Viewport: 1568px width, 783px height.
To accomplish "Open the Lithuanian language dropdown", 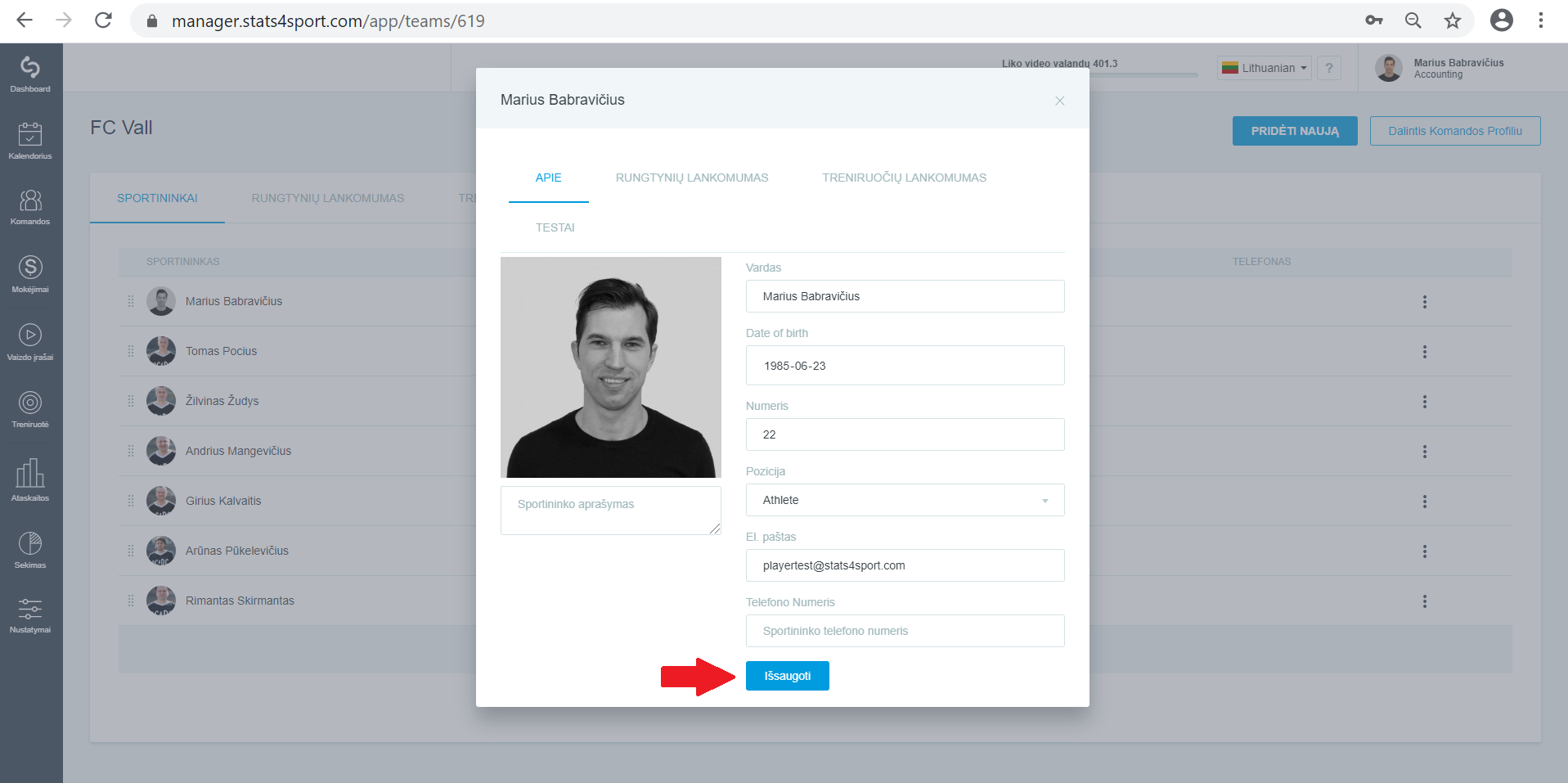I will [x=1264, y=68].
